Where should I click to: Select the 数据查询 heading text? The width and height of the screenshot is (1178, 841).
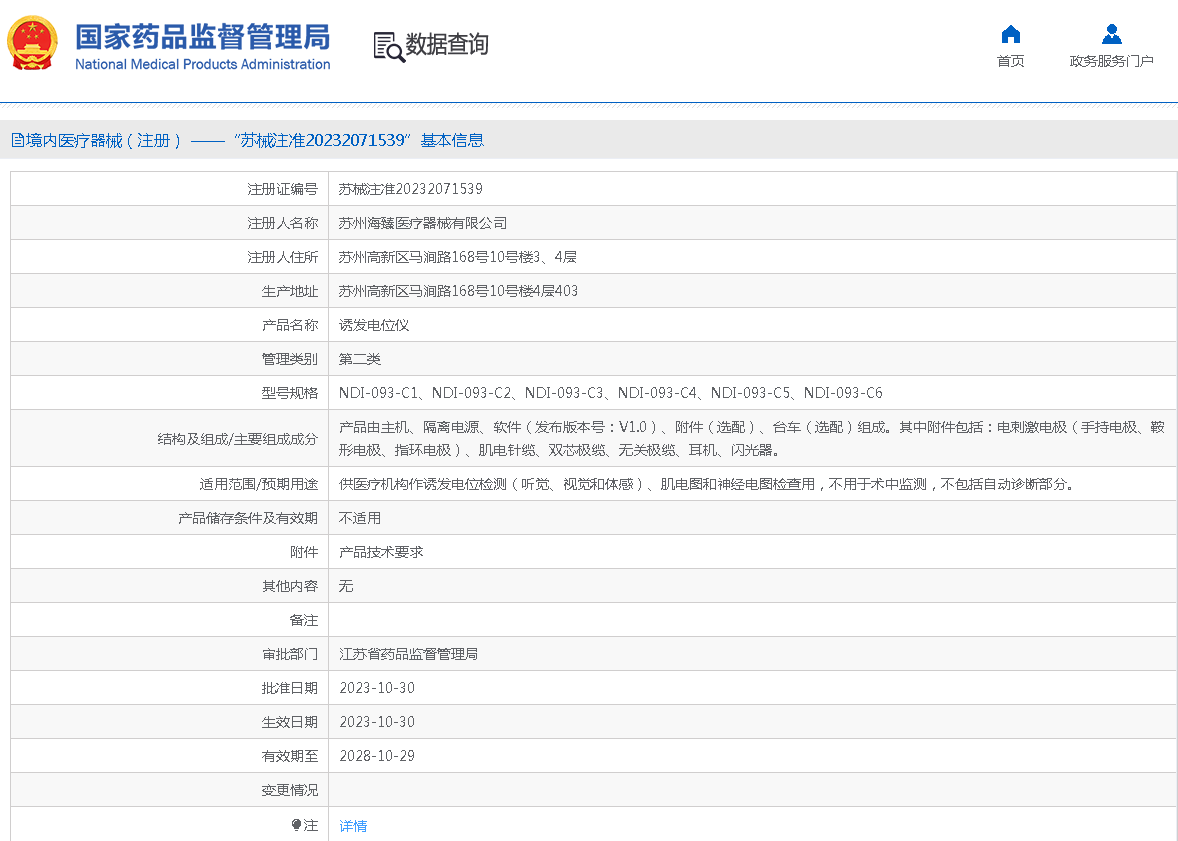pos(447,45)
